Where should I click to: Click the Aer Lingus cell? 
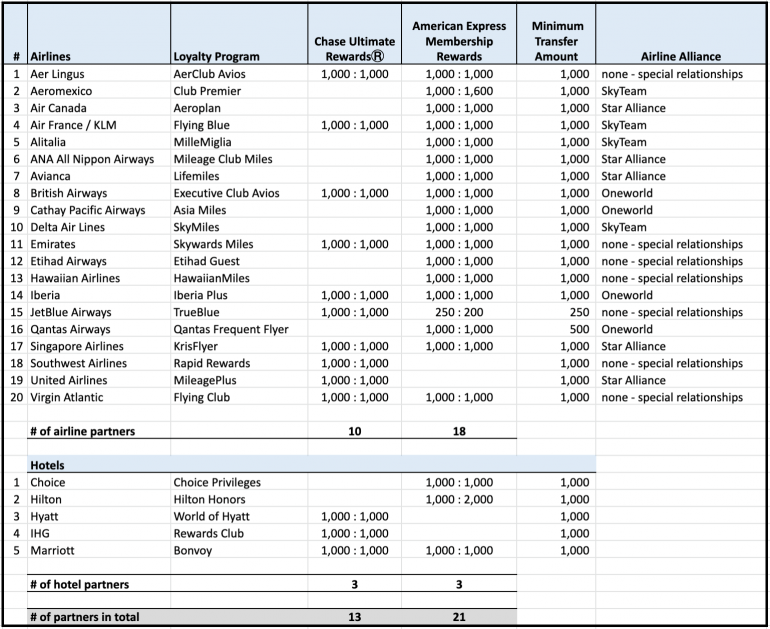pos(58,75)
